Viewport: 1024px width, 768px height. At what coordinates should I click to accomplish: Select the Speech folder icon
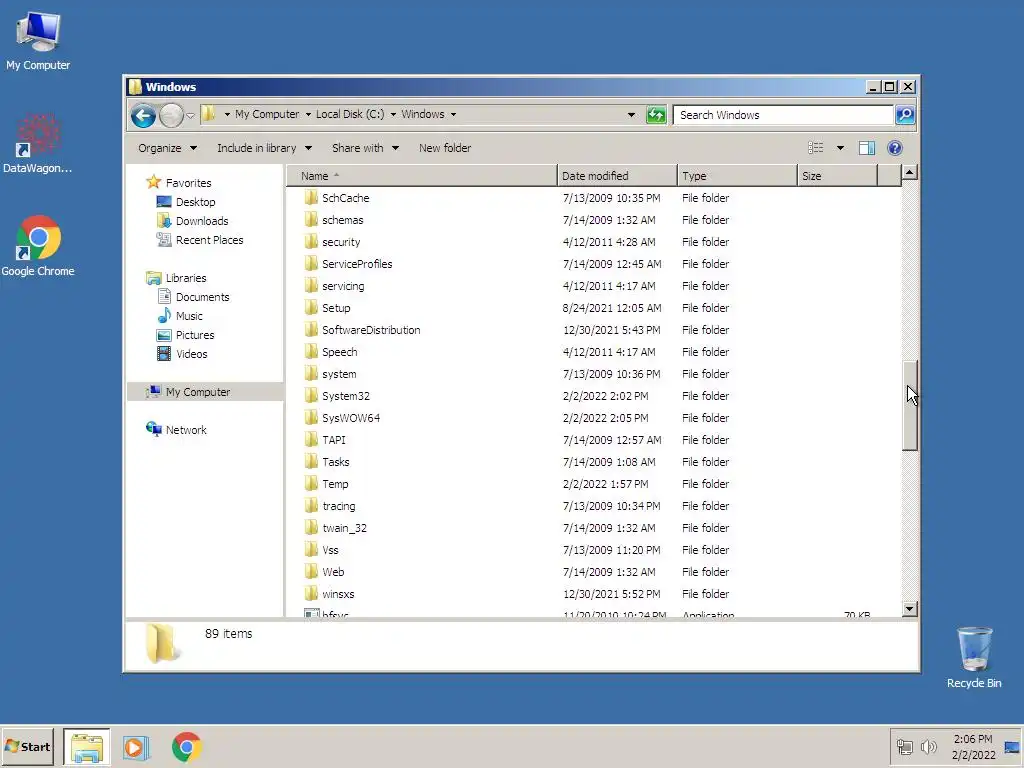(x=312, y=351)
